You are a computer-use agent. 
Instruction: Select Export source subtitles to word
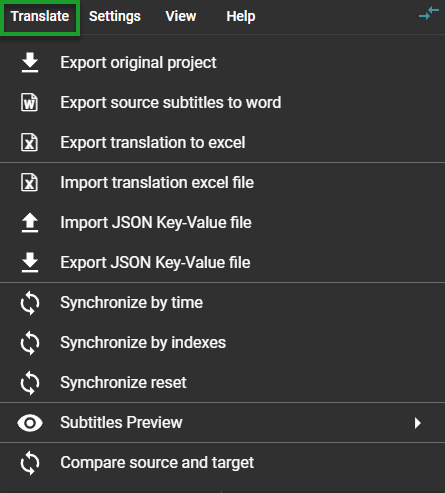(222, 102)
